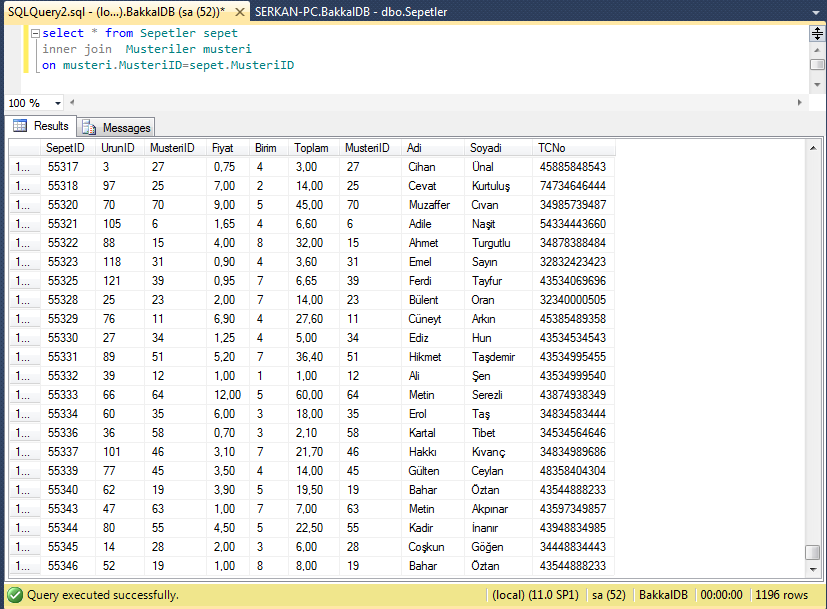This screenshot has width=827, height=609.
Task: Open the 100 % zoom dropdown
Action: click(58, 103)
